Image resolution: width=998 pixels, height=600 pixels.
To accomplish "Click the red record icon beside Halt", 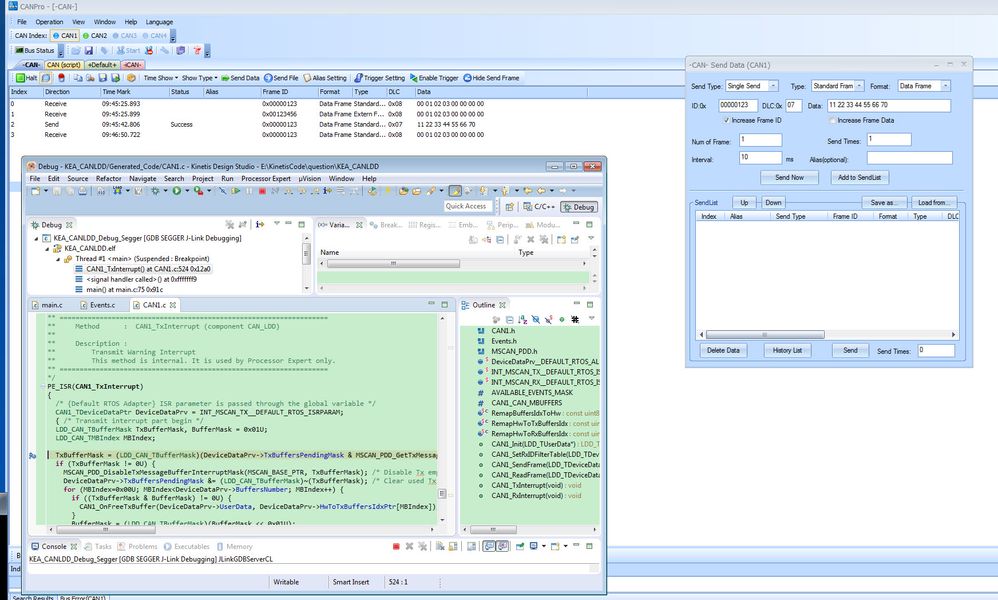I will [61, 78].
